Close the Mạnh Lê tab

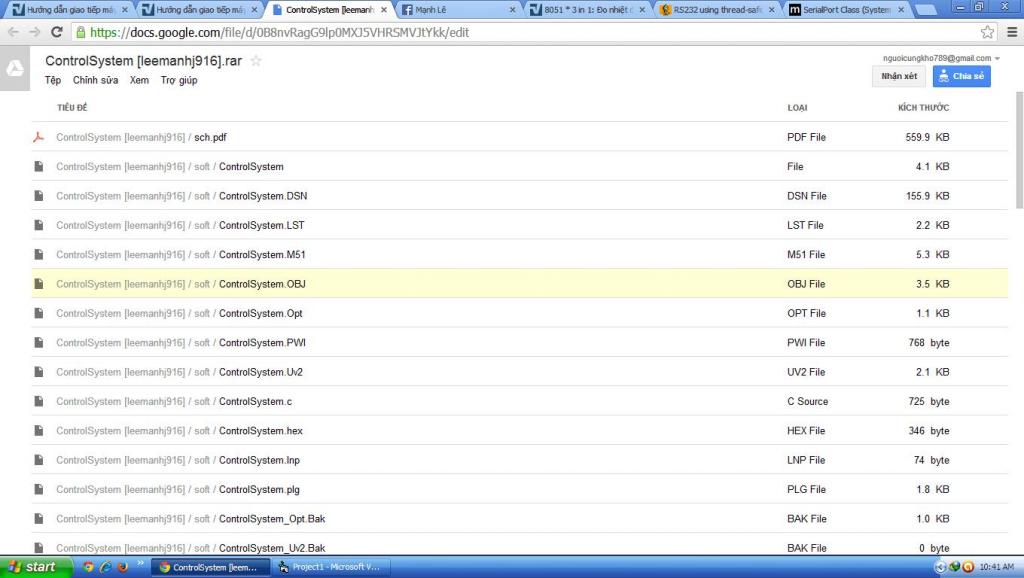coord(512,10)
